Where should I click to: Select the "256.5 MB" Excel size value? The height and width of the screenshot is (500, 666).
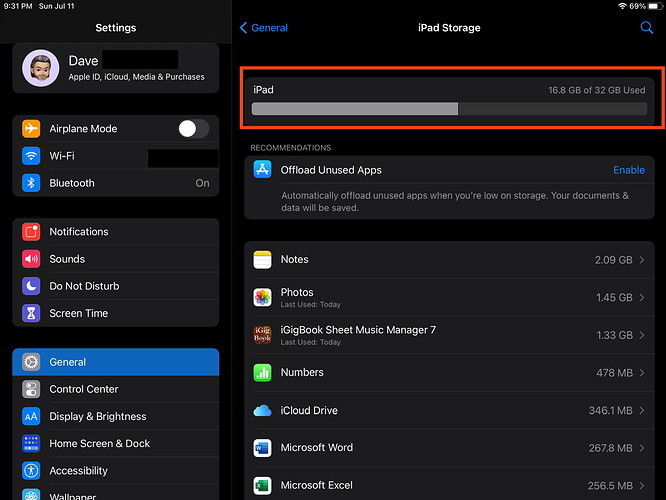610,486
